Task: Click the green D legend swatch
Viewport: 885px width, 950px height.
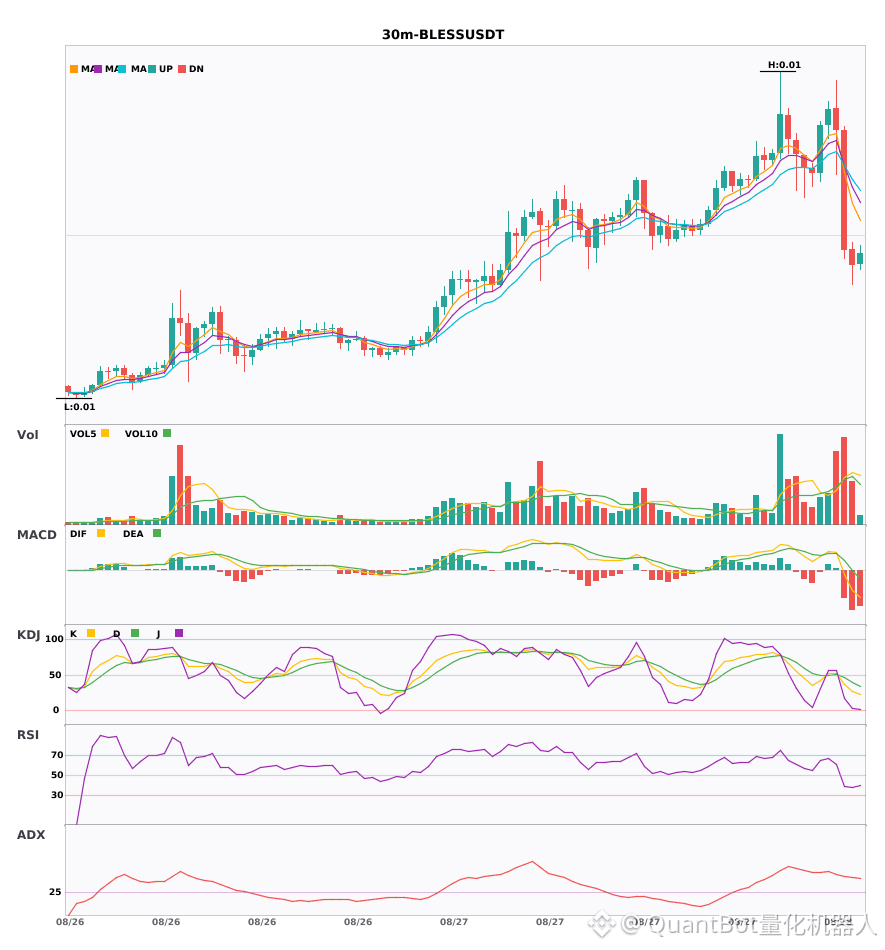Action: point(135,633)
